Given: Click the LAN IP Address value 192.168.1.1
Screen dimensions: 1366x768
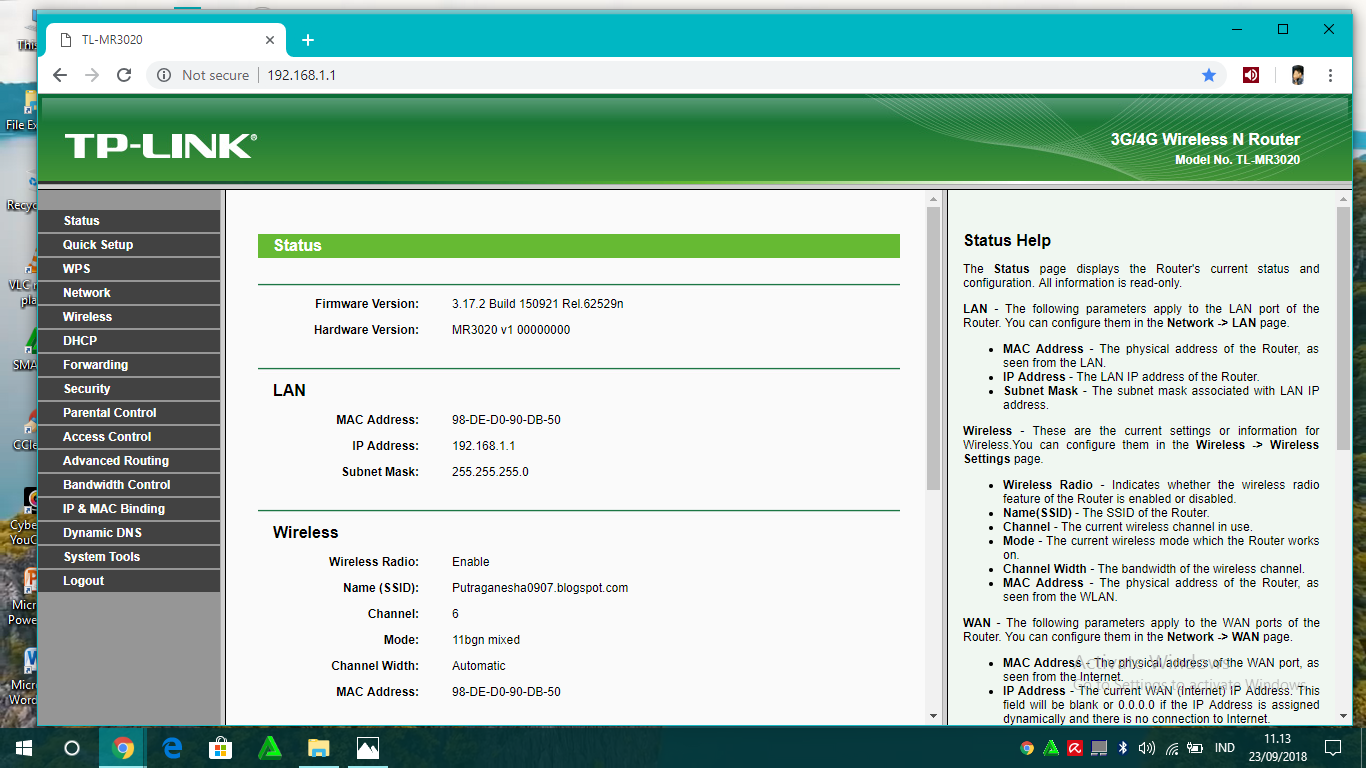Looking at the screenshot, I should point(484,446).
